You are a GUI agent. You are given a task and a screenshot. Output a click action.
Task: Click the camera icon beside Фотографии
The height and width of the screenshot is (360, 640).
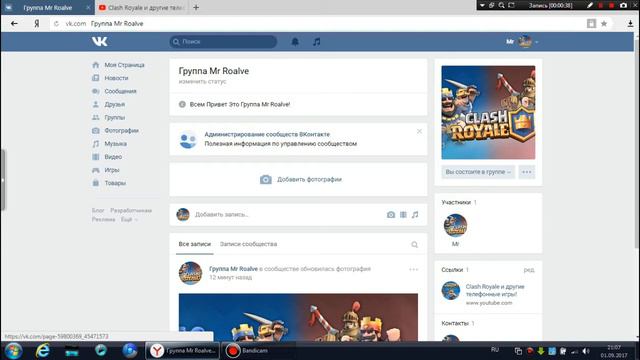[96, 131]
